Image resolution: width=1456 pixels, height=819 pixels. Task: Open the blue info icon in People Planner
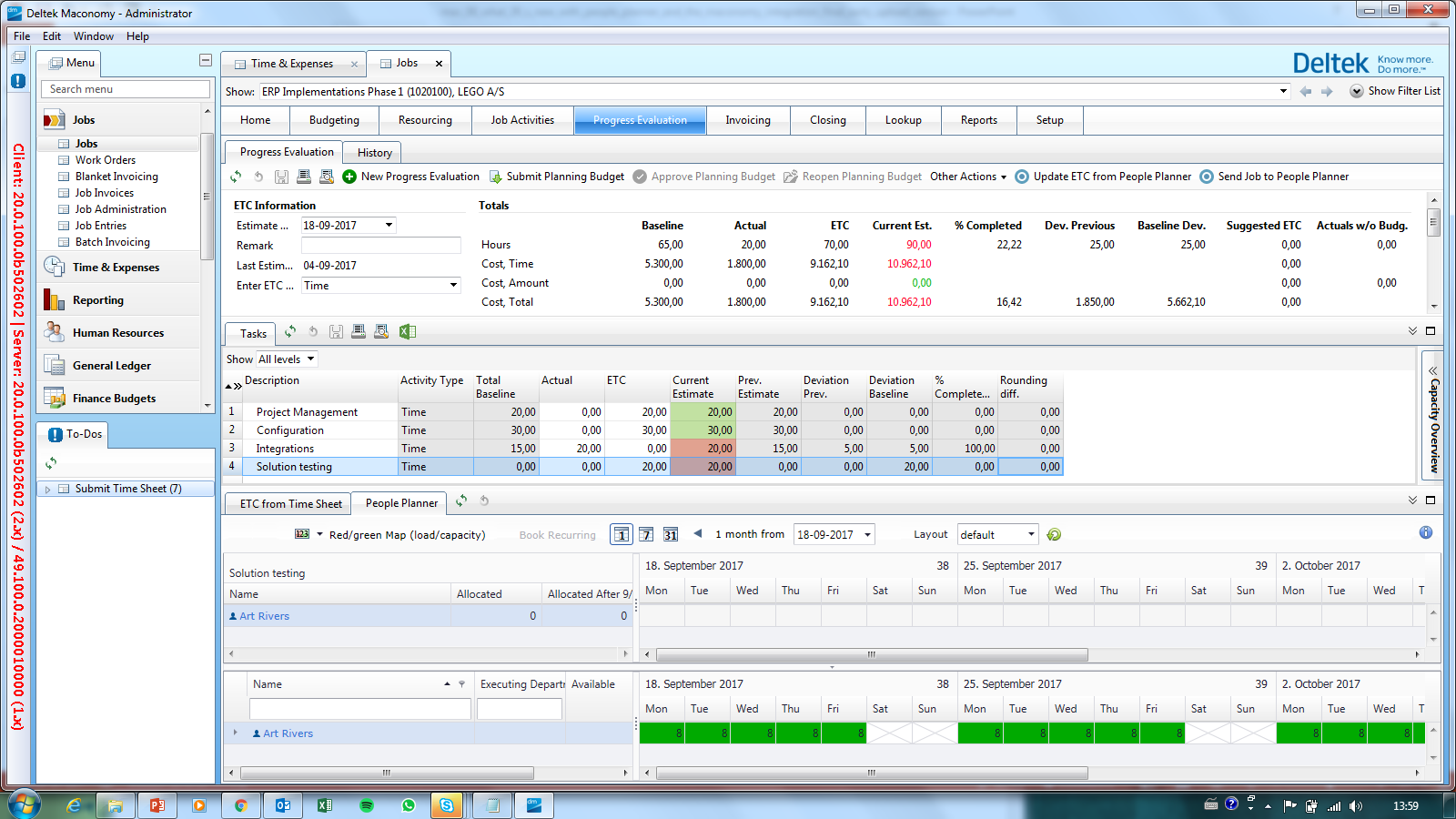coord(1425,533)
